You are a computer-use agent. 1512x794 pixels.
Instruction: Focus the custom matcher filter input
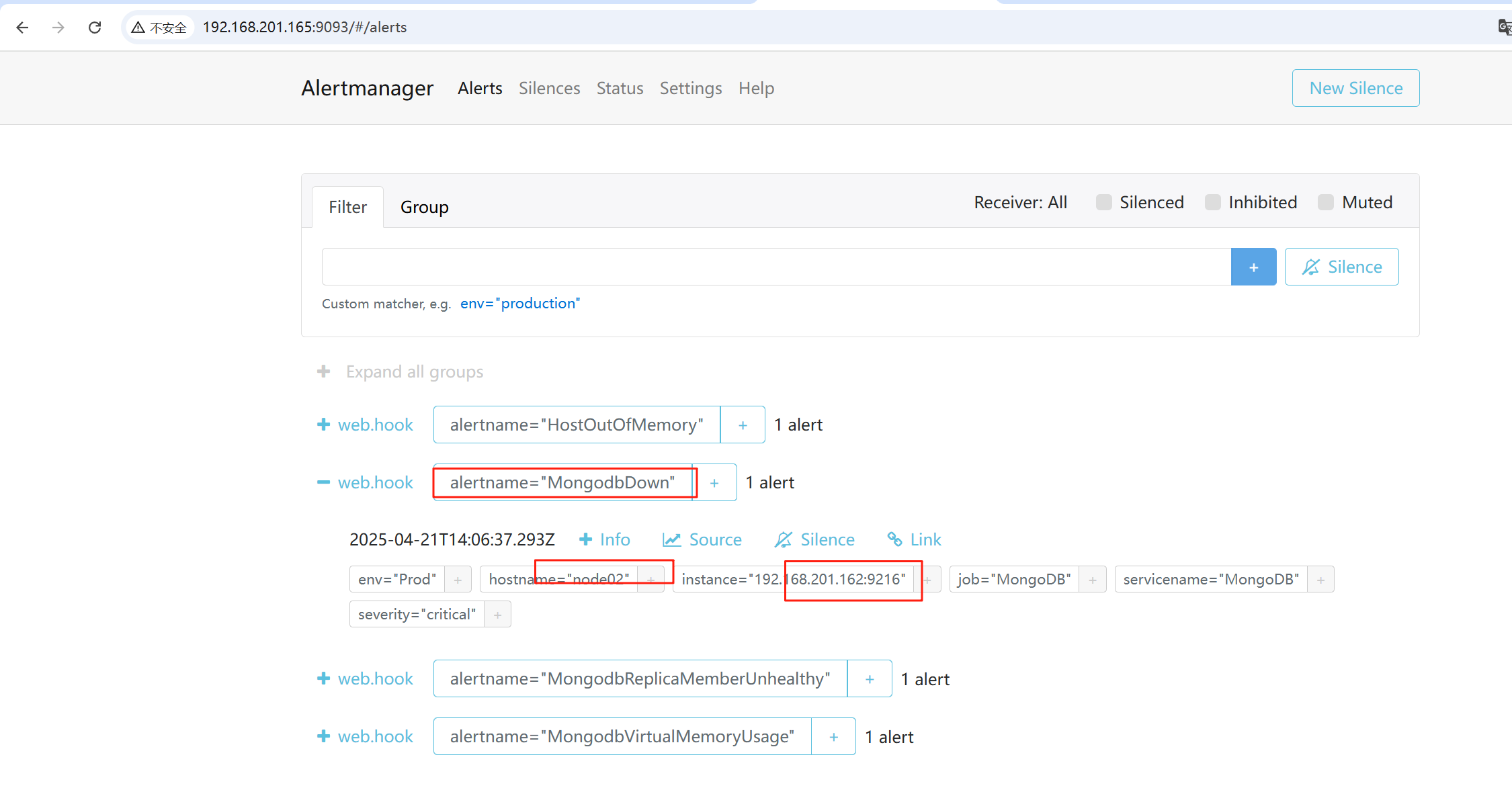click(775, 267)
